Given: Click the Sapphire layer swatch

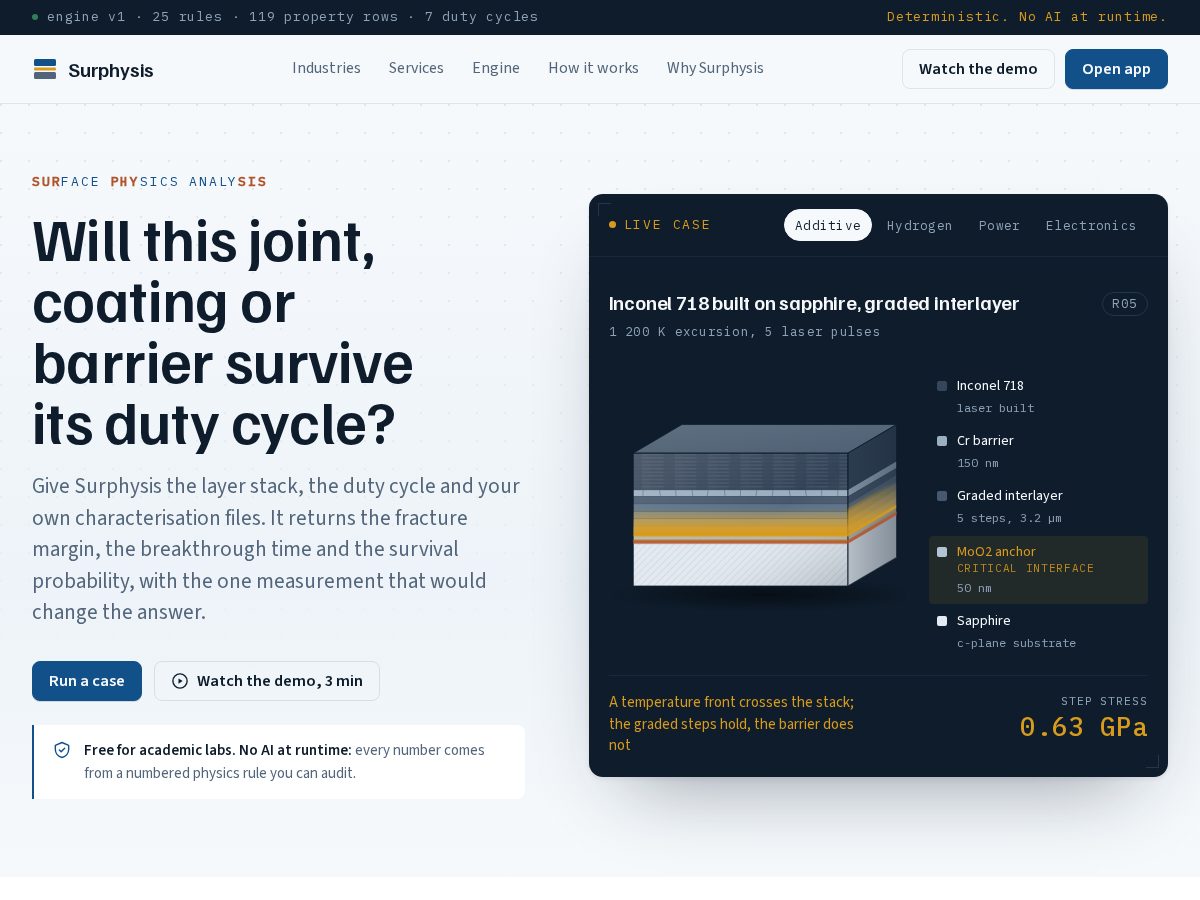Looking at the screenshot, I should point(942,621).
